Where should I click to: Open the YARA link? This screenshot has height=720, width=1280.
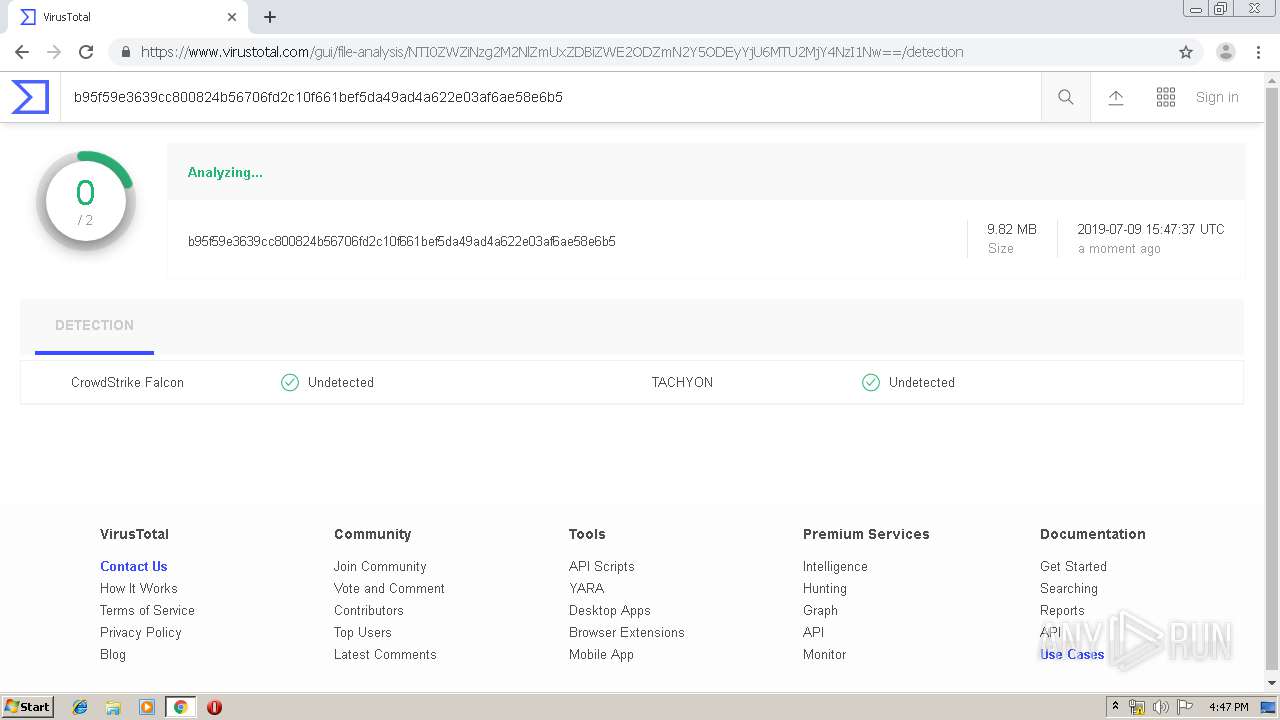(587, 588)
